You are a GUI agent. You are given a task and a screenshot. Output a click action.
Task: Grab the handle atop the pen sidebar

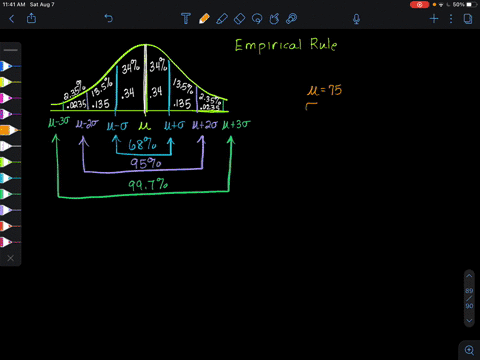pyautogui.click(x=11, y=50)
